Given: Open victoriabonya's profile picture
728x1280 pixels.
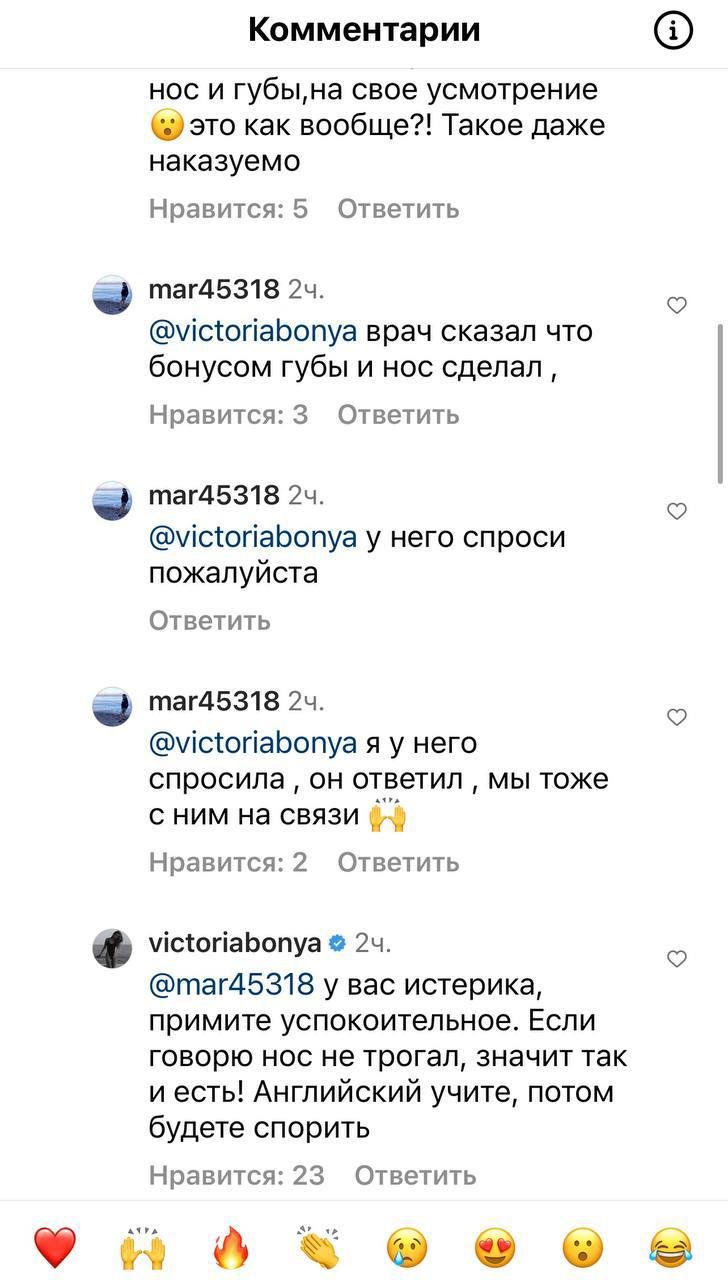Looking at the screenshot, I should 112,948.
